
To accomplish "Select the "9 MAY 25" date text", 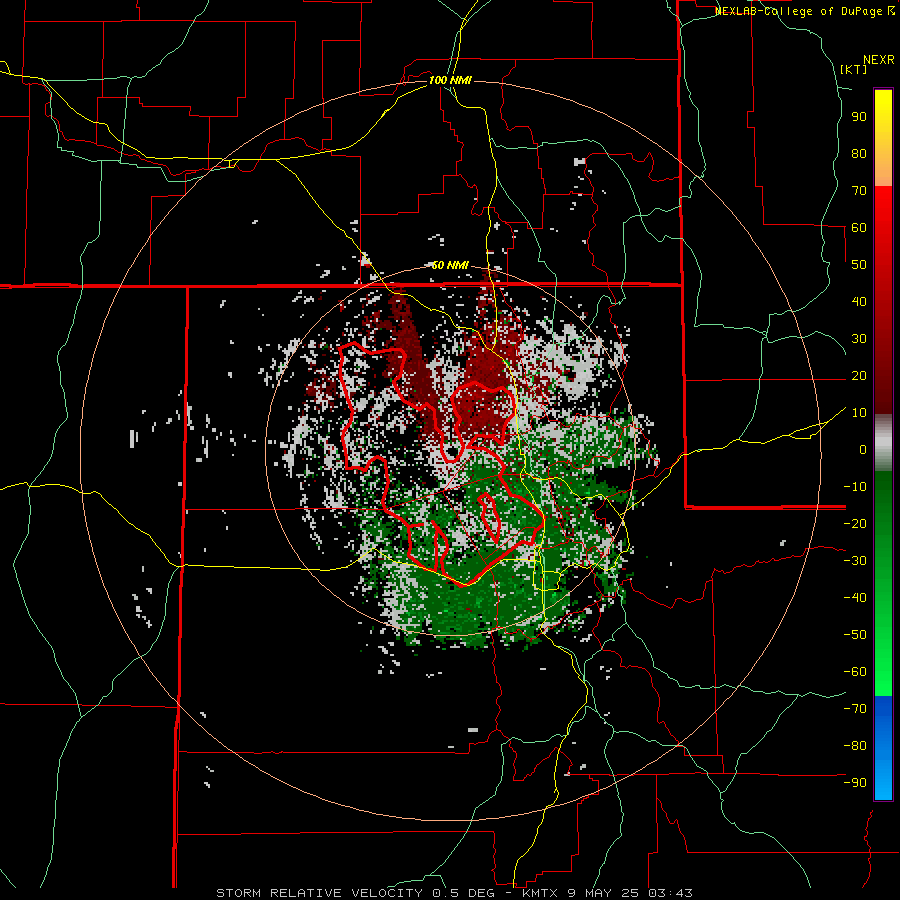I will (x=604, y=893).
